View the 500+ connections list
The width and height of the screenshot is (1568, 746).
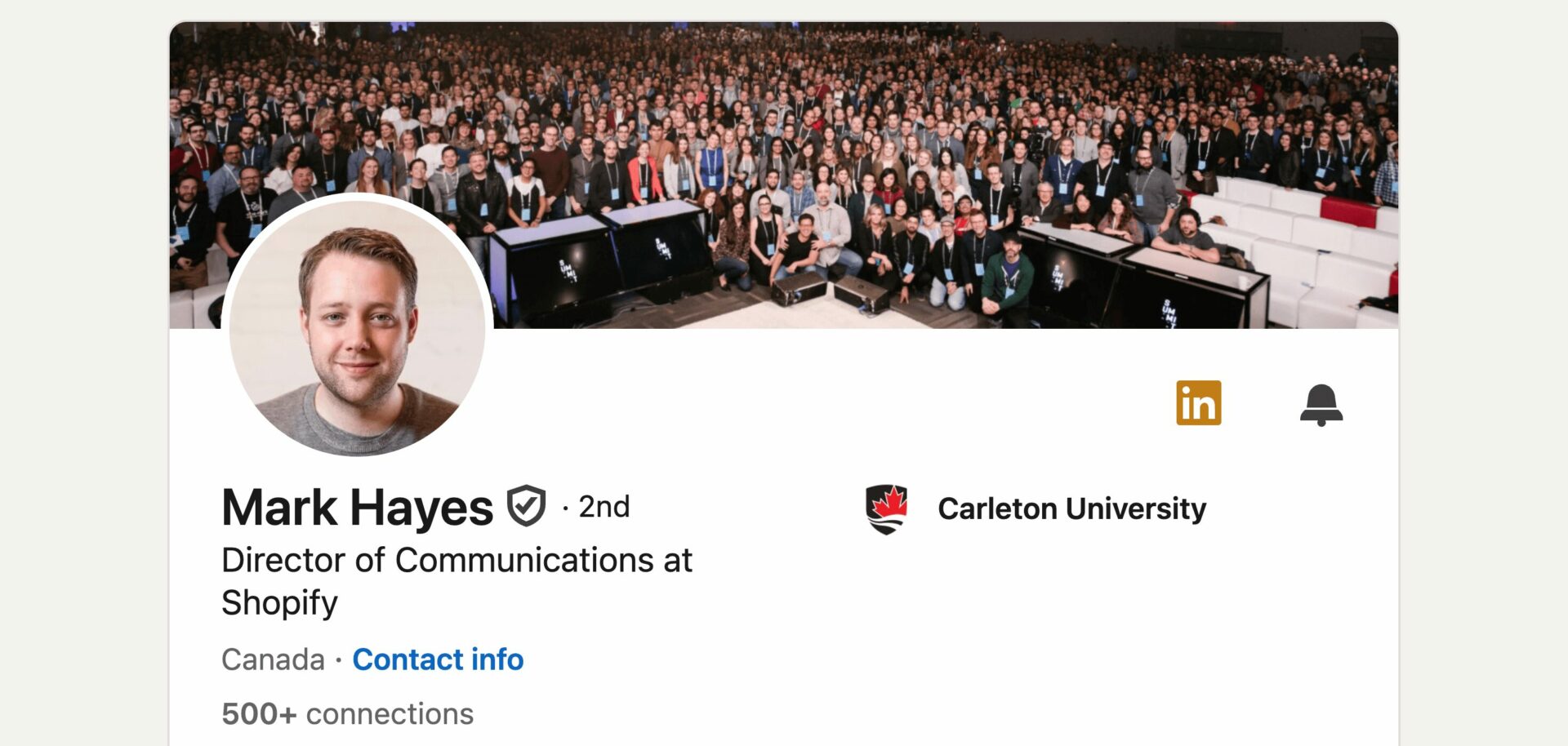(347, 714)
